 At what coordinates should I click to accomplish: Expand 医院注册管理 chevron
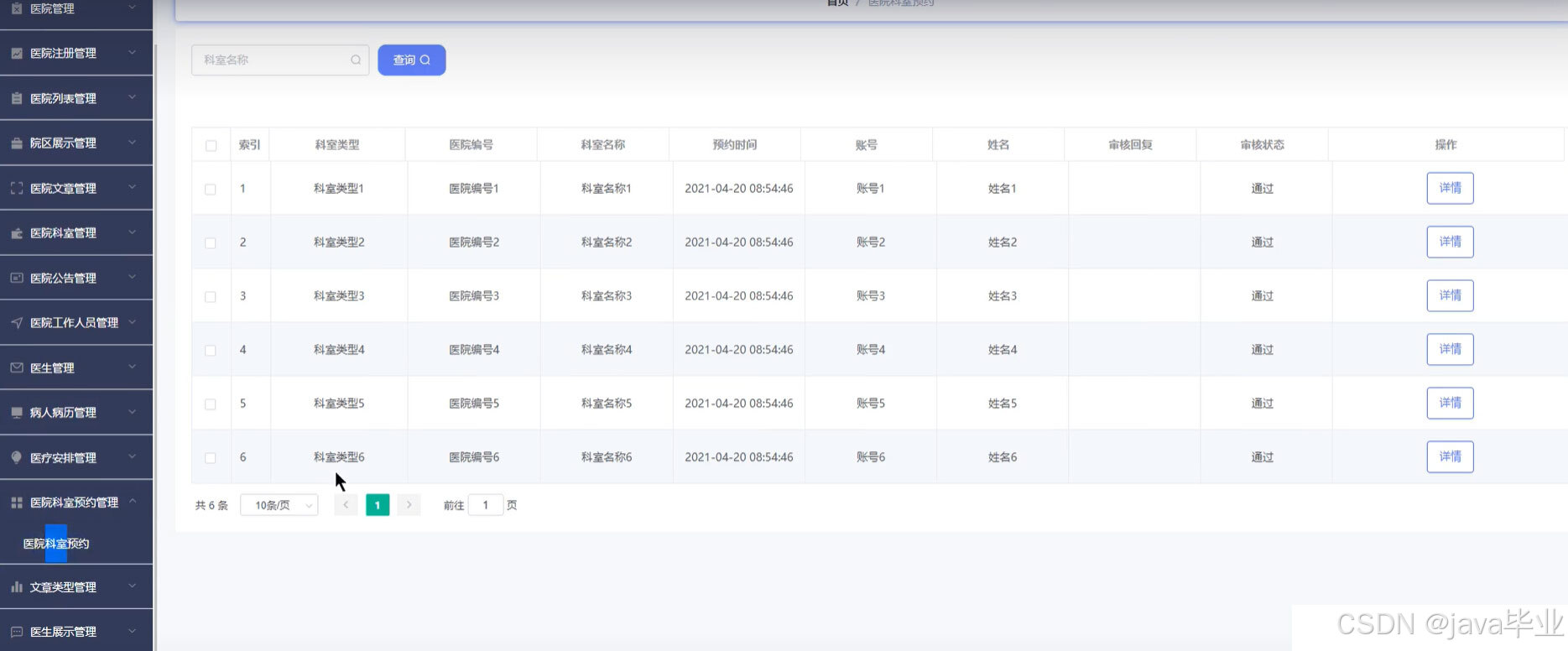[x=132, y=53]
